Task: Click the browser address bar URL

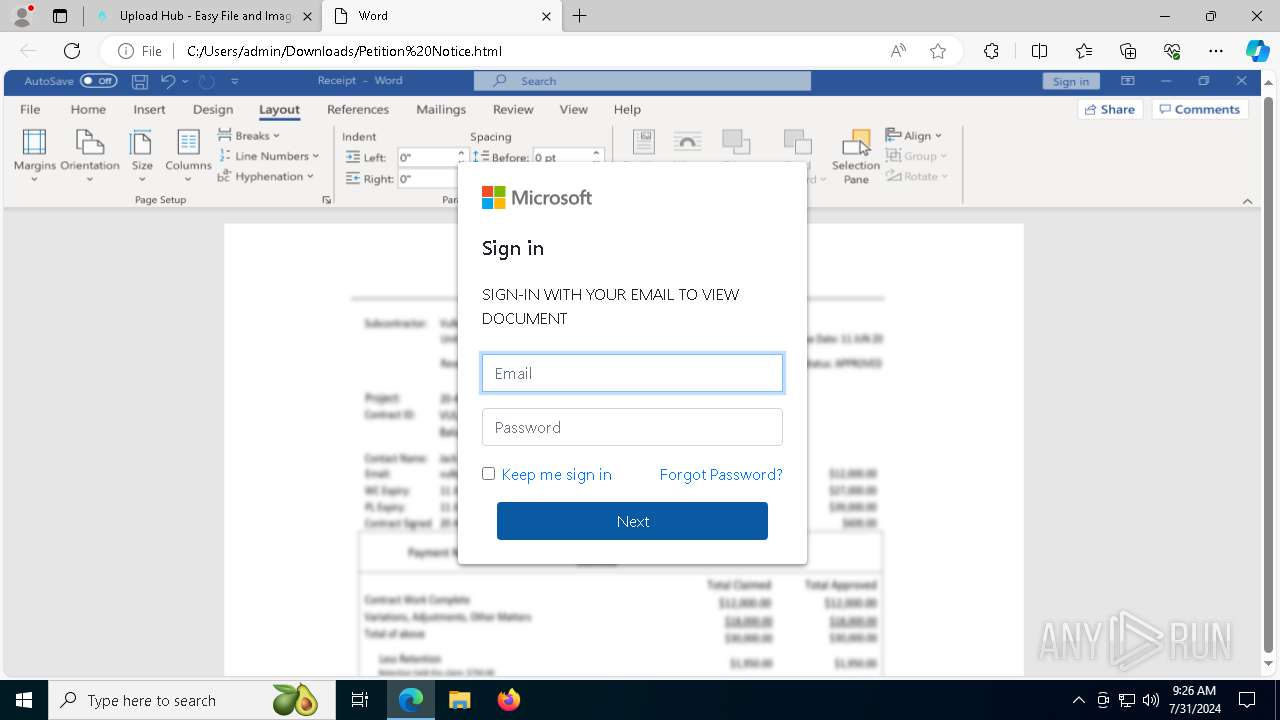Action: (344, 51)
